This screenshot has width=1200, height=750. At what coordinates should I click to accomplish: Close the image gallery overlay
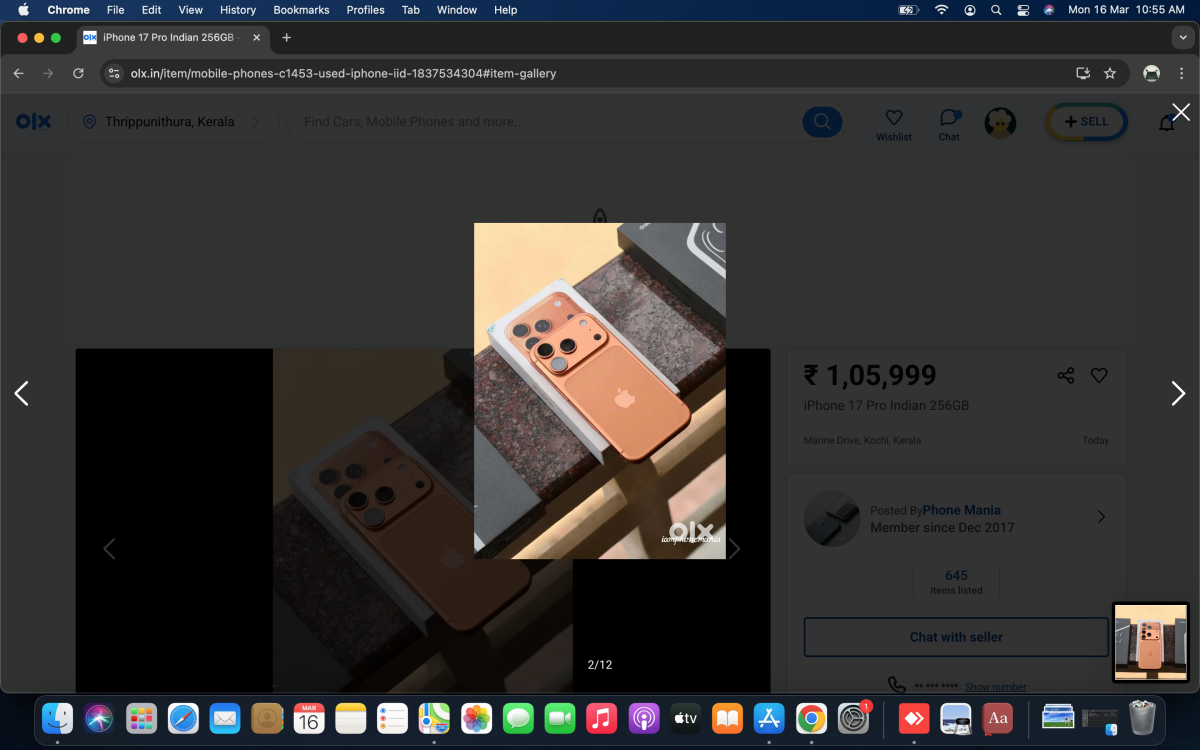click(1181, 112)
